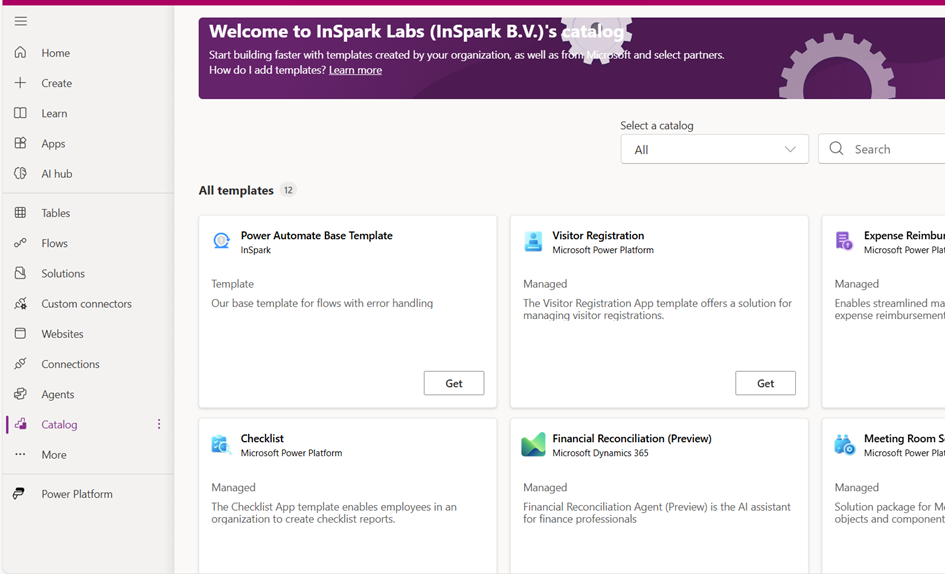
Task: Click the All templates count badge
Action: [289, 190]
